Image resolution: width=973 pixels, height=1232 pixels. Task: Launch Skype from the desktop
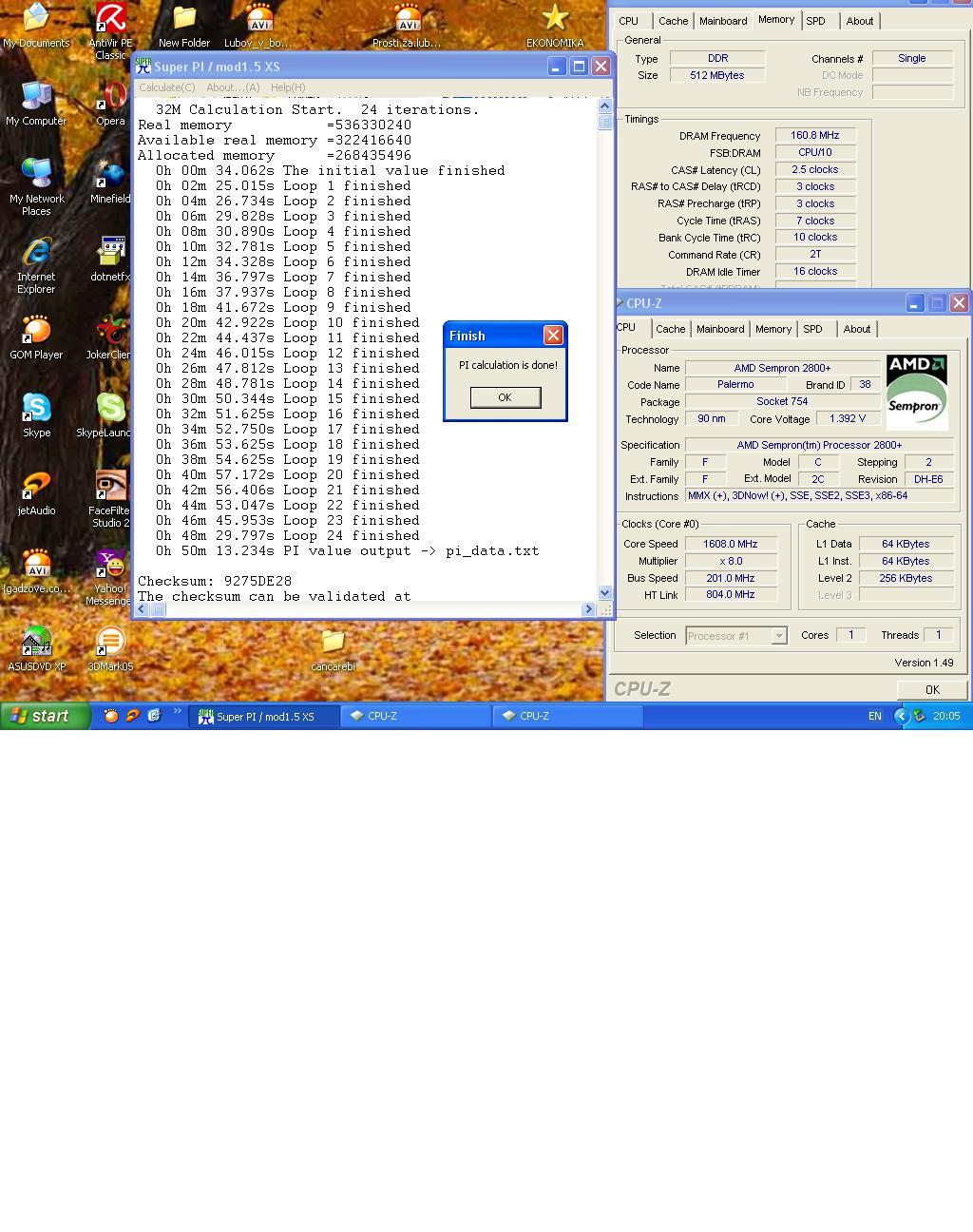point(36,414)
